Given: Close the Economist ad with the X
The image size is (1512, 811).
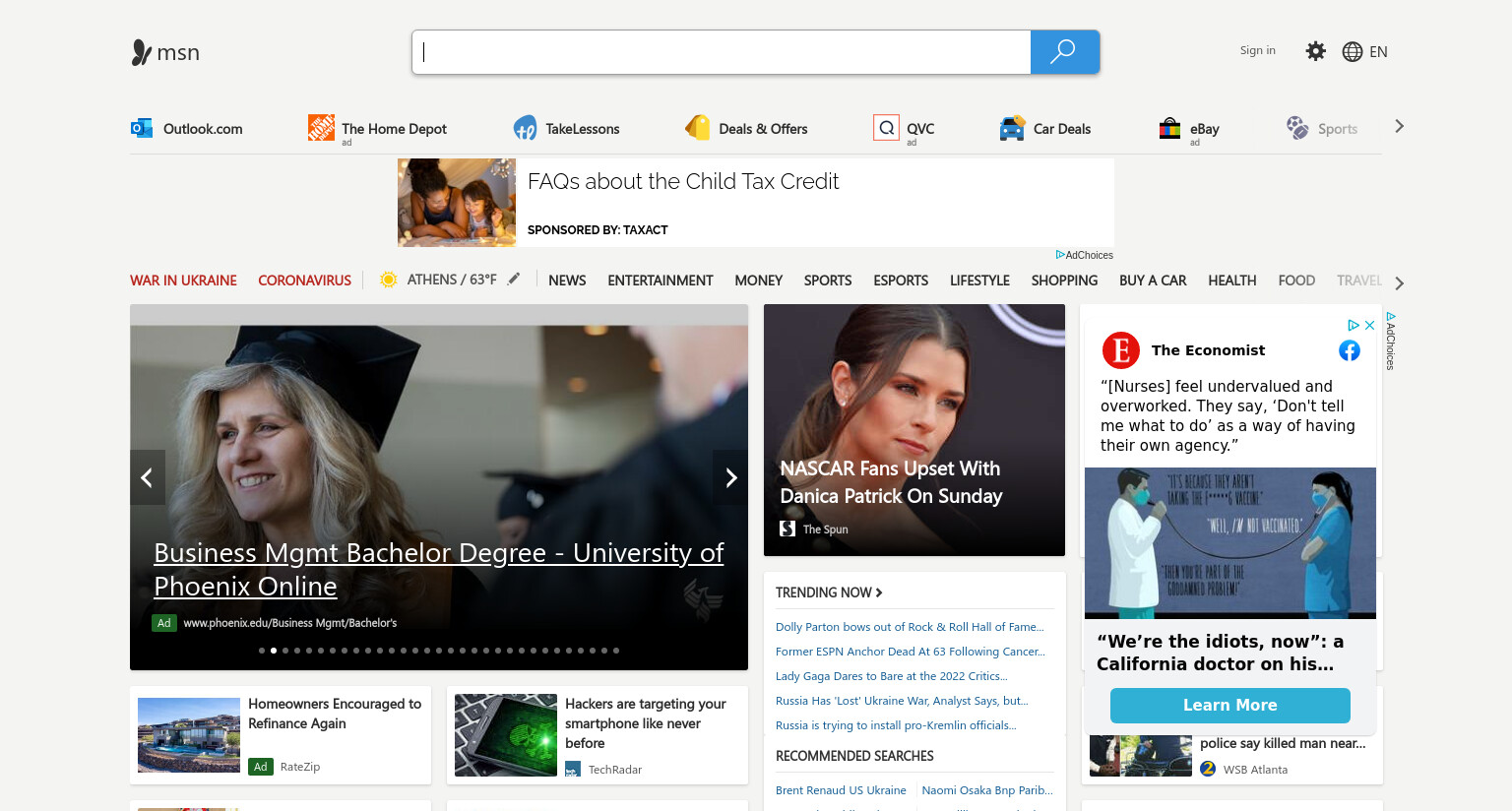Looking at the screenshot, I should (x=1369, y=325).
